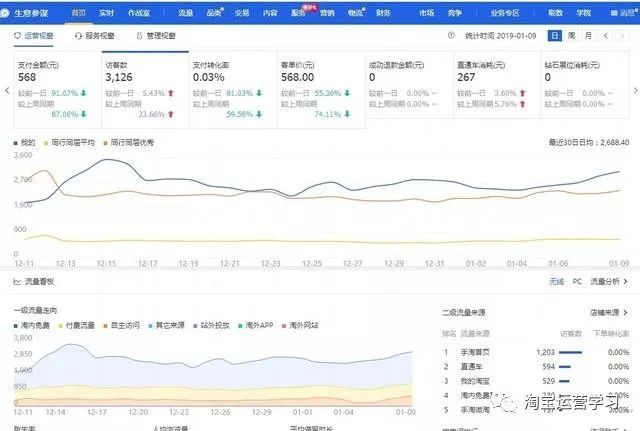Click the 流量看板 chart icon
640x431 pixels.
[8, 282]
